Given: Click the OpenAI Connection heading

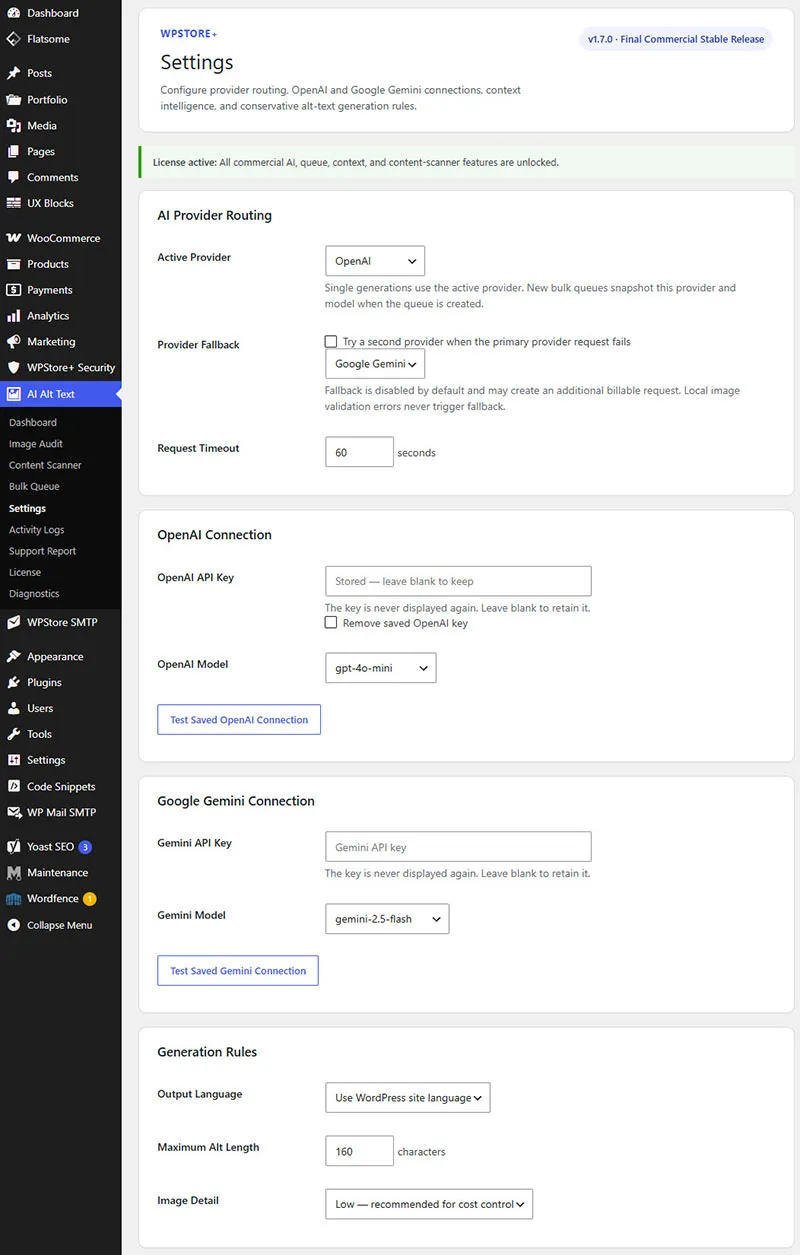Looking at the screenshot, I should point(215,535).
